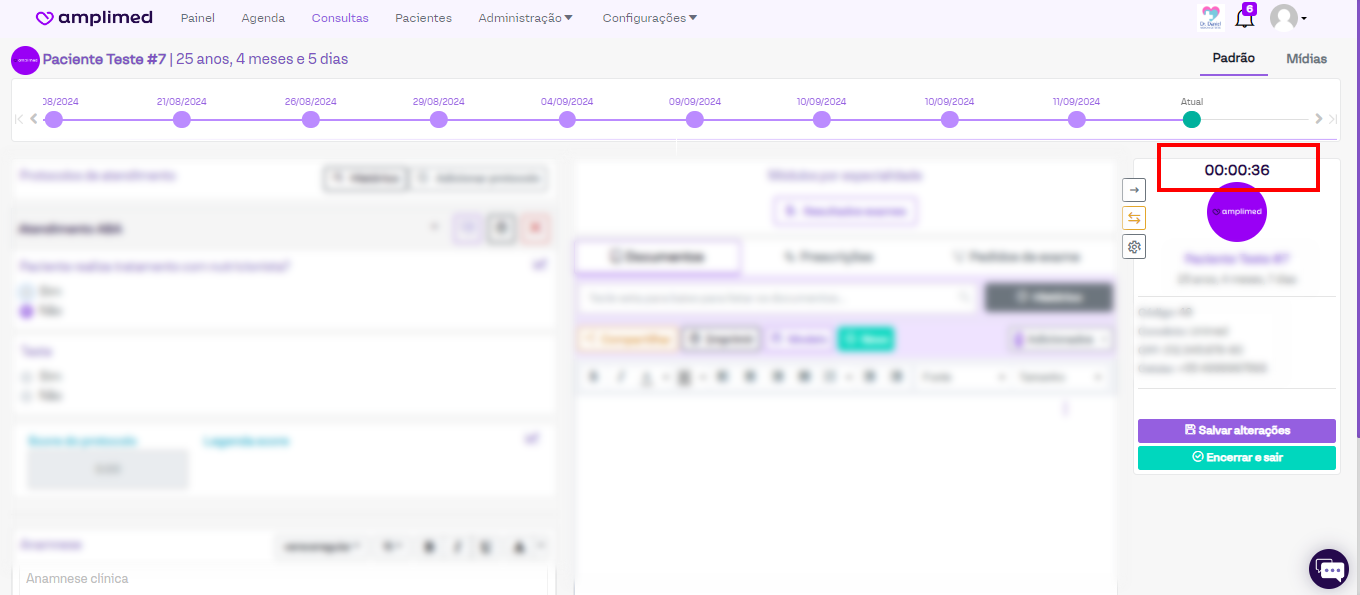Image resolution: width=1360 pixels, height=595 pixels.
Task: Click the gear icon beside patient card
Action: 1134,247
